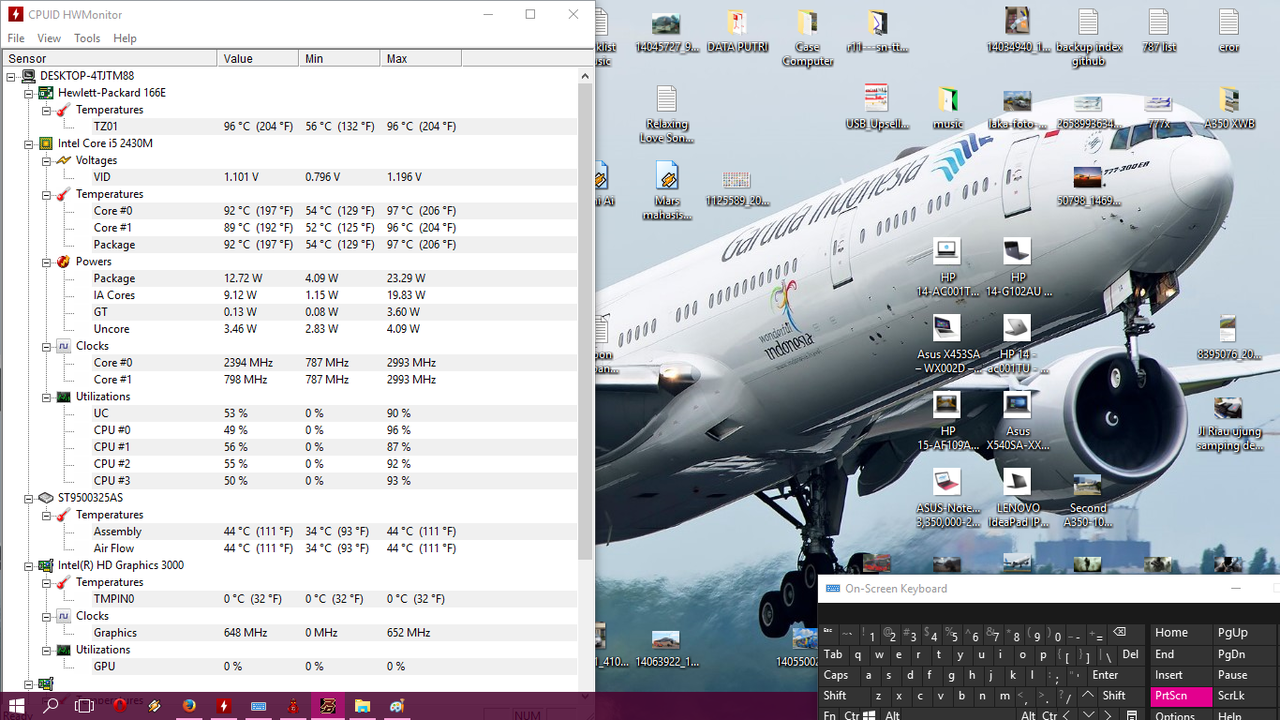The height and width of the screenshot is (720, 1280).
Task: Collapse the Intel(R) HD Graphics 3000 node
Action: (x=29, y=566)
